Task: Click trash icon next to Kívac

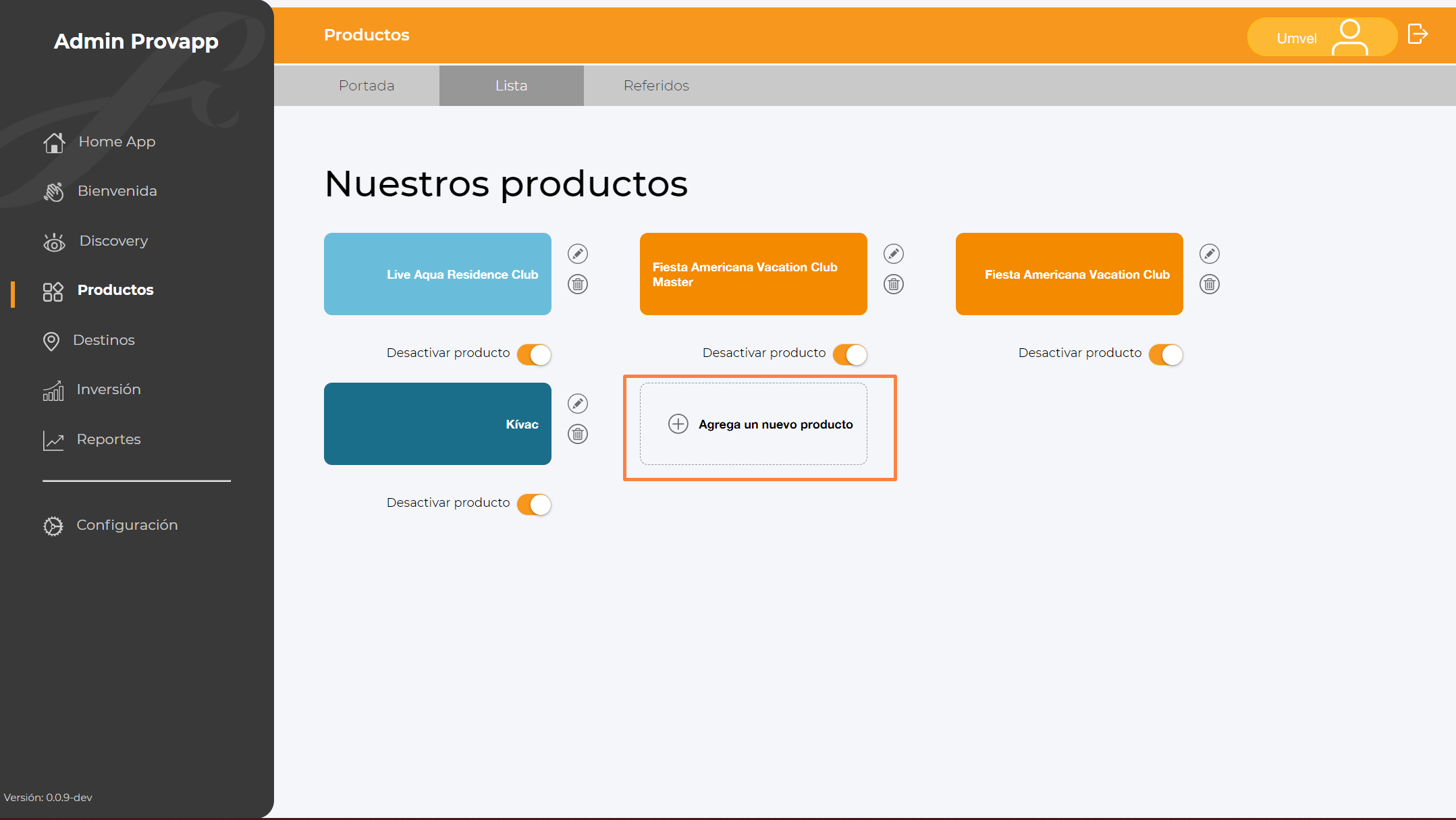Action: click(x=578, y=434)
